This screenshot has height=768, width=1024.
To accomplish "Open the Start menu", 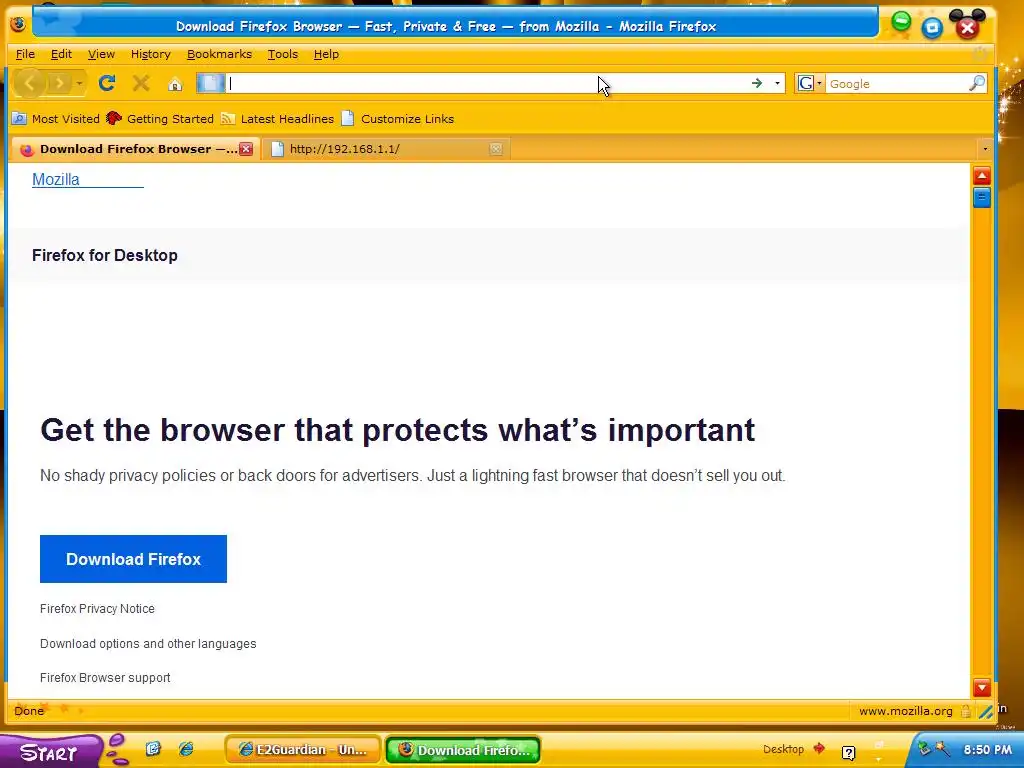I will (x=51, y=751).
